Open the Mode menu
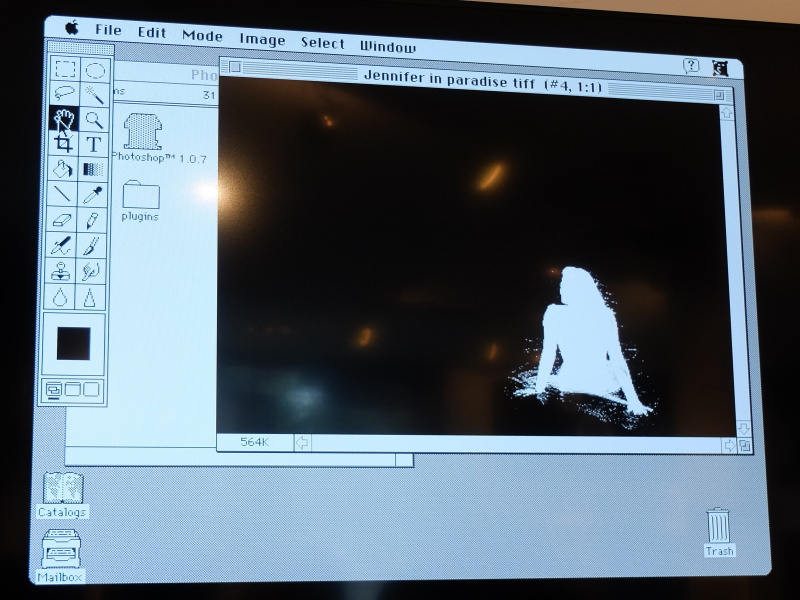800x600 pixels. click(x=203, y=36)
